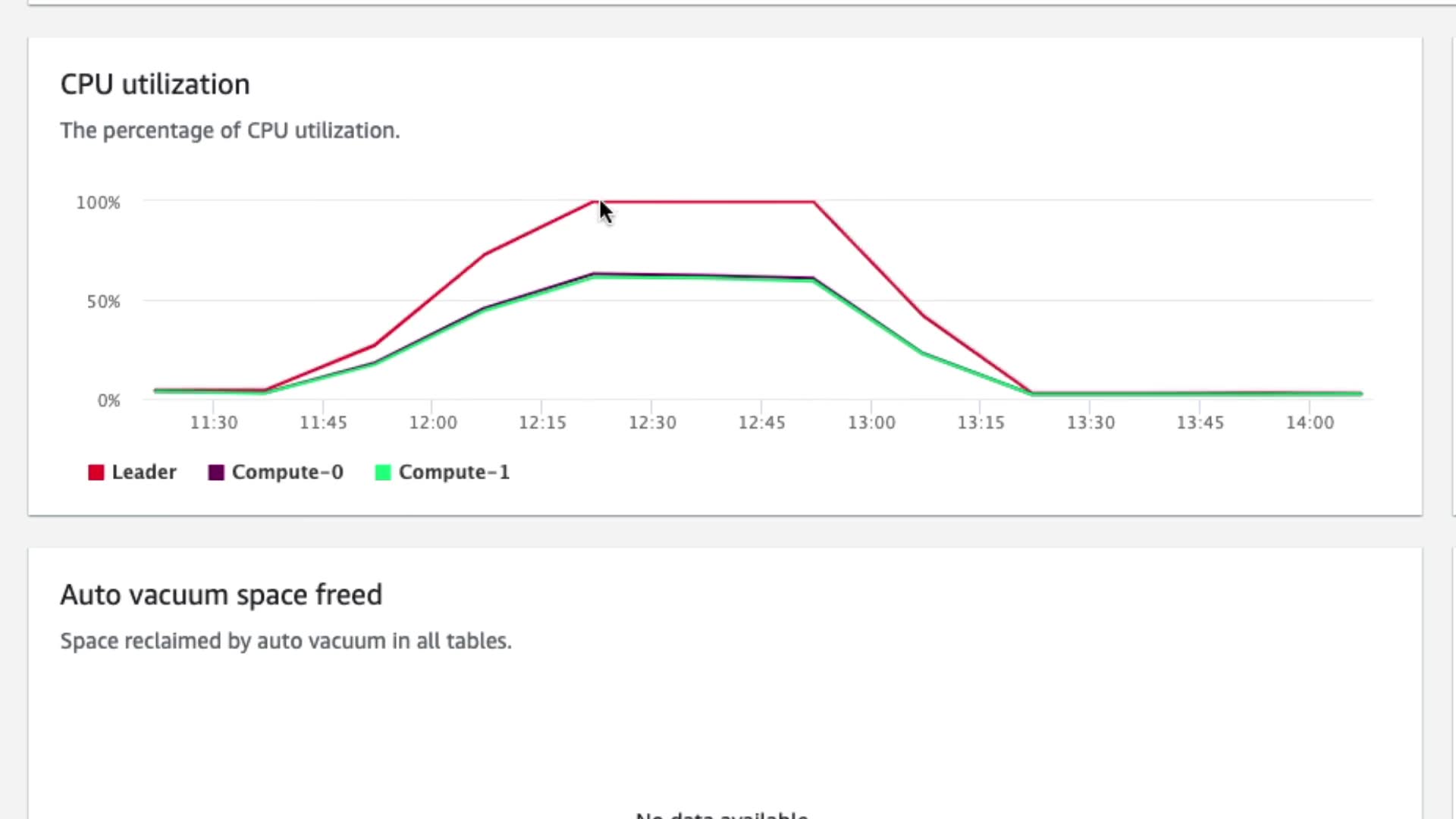Click the 11:30 time axis label
1456x819 pixels.
click(x=213, y=422)
